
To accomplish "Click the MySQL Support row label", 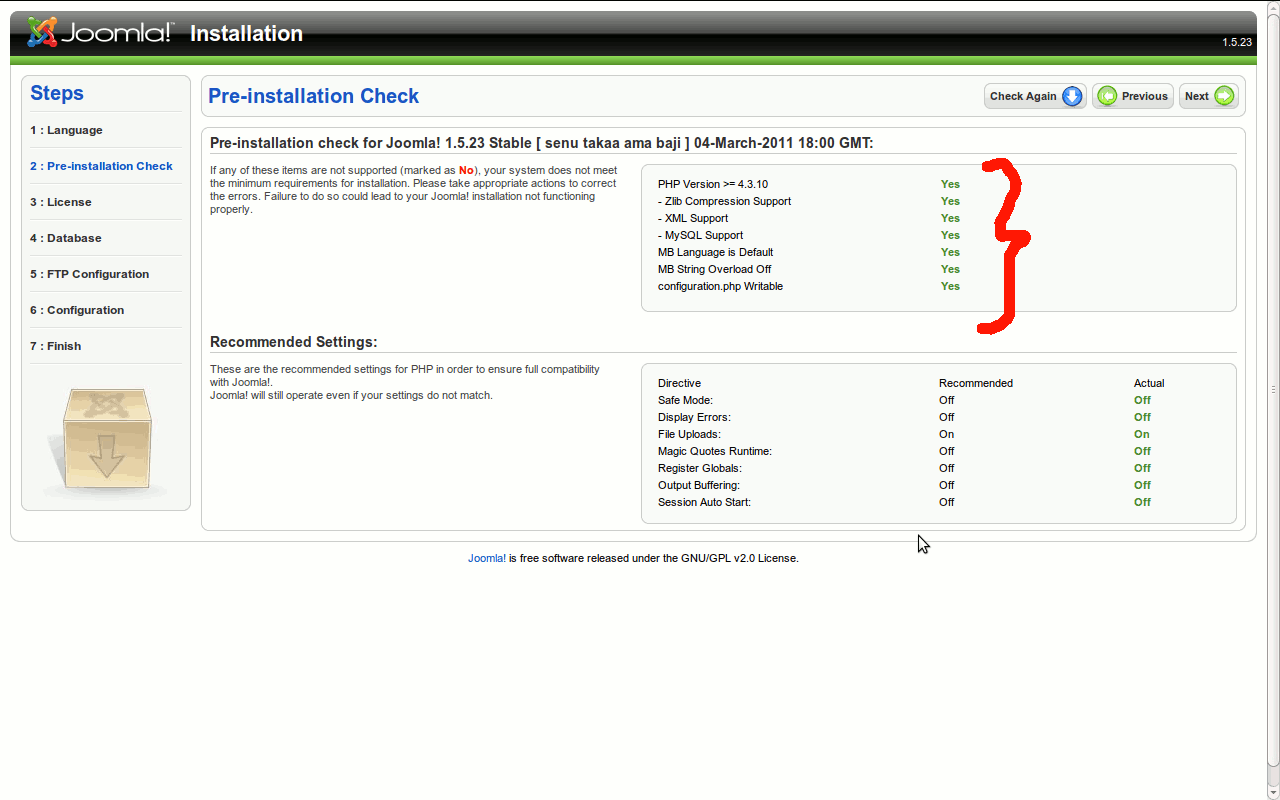I will coord(700,235).
